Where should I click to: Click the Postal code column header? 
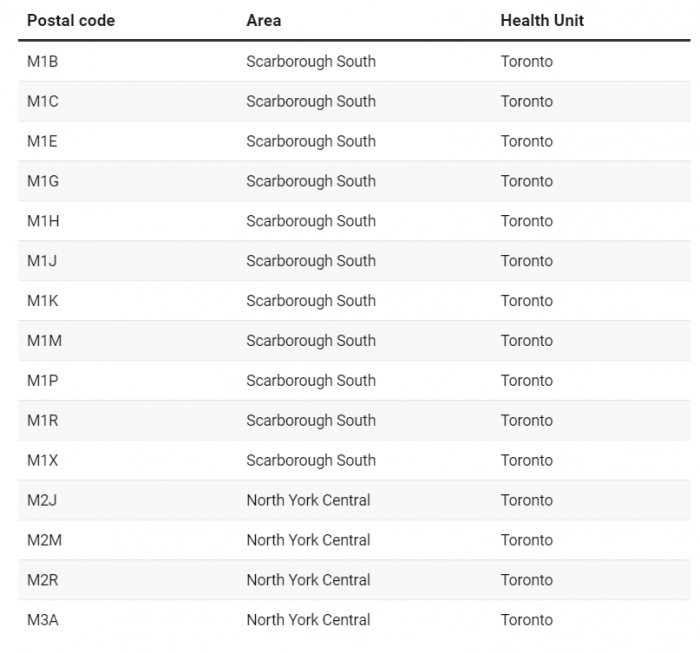(x=71, y=21)
